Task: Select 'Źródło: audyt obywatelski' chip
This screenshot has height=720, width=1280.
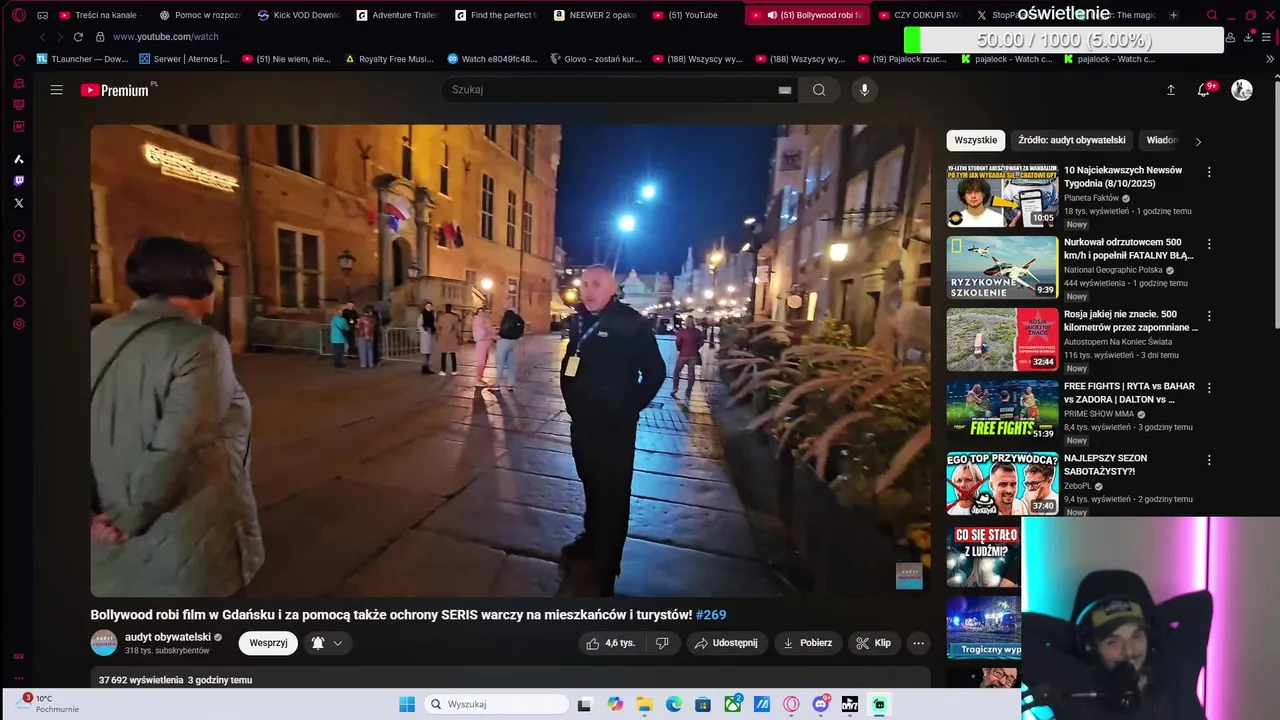Action: pyautogui.click(x=1072, y=140)
